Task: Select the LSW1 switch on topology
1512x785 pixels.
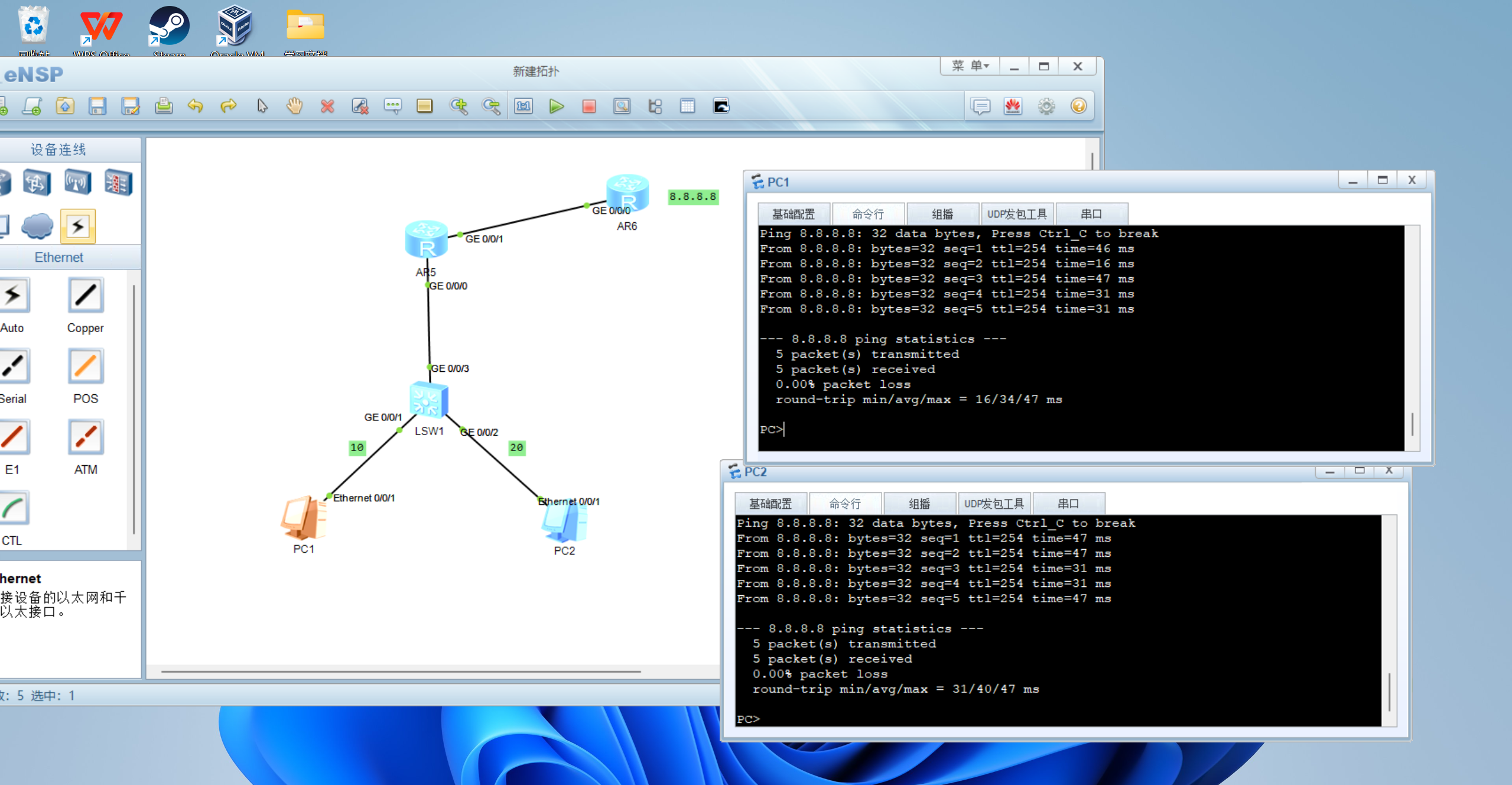Action: point(428,400)
